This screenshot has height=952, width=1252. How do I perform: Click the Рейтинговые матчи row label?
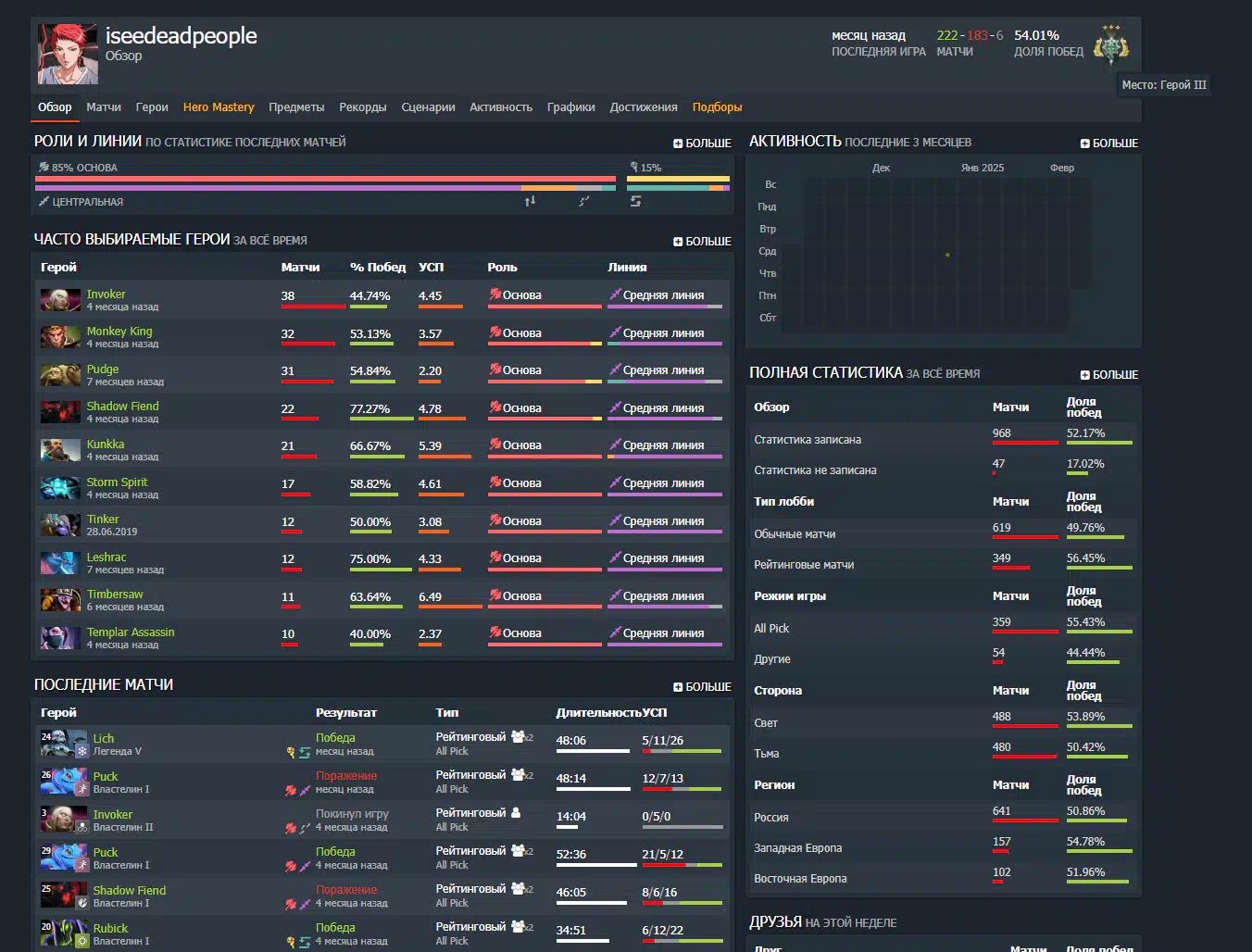[804, 565]
